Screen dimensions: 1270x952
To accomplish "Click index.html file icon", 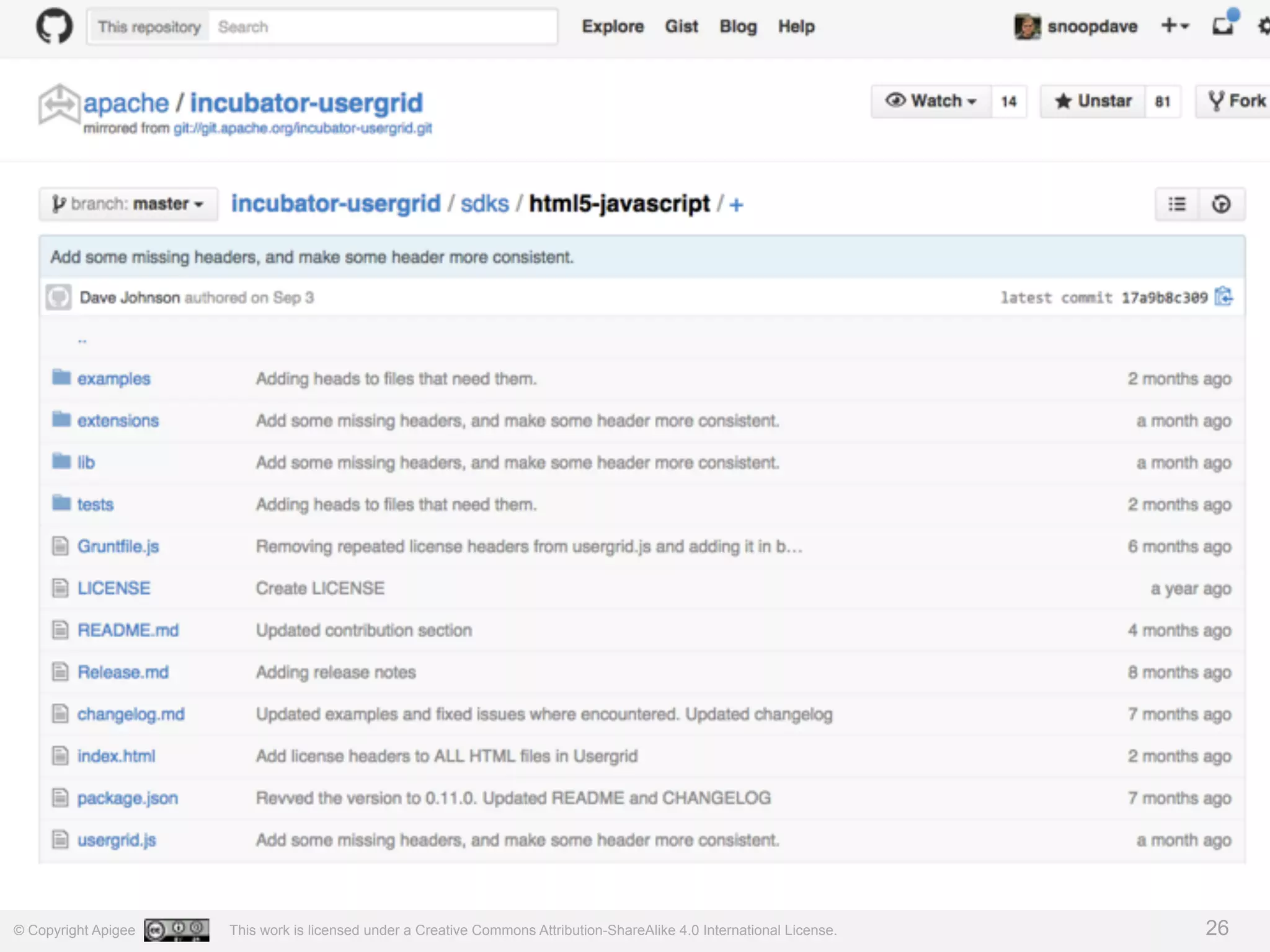I will pos(60,756).
